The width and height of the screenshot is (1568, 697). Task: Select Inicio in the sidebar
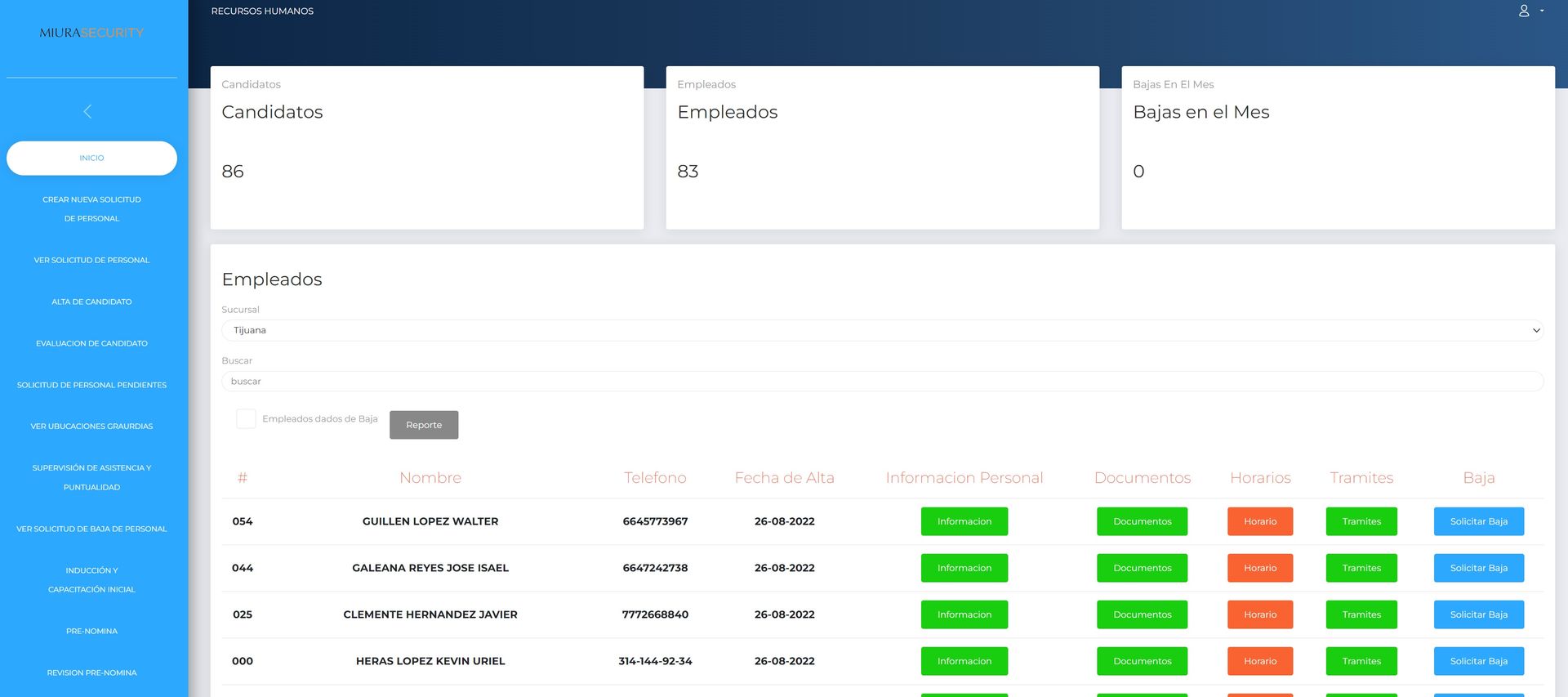coord(91,158)
